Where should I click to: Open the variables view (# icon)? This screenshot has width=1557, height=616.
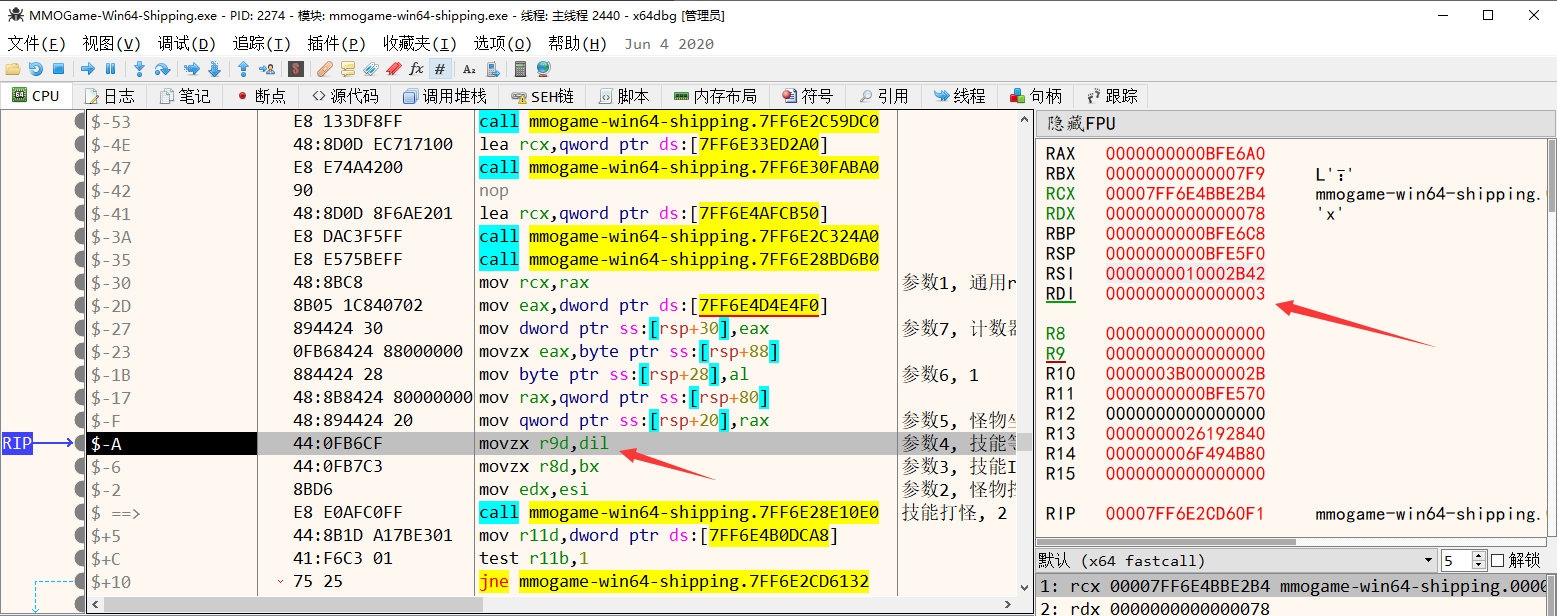440,69
